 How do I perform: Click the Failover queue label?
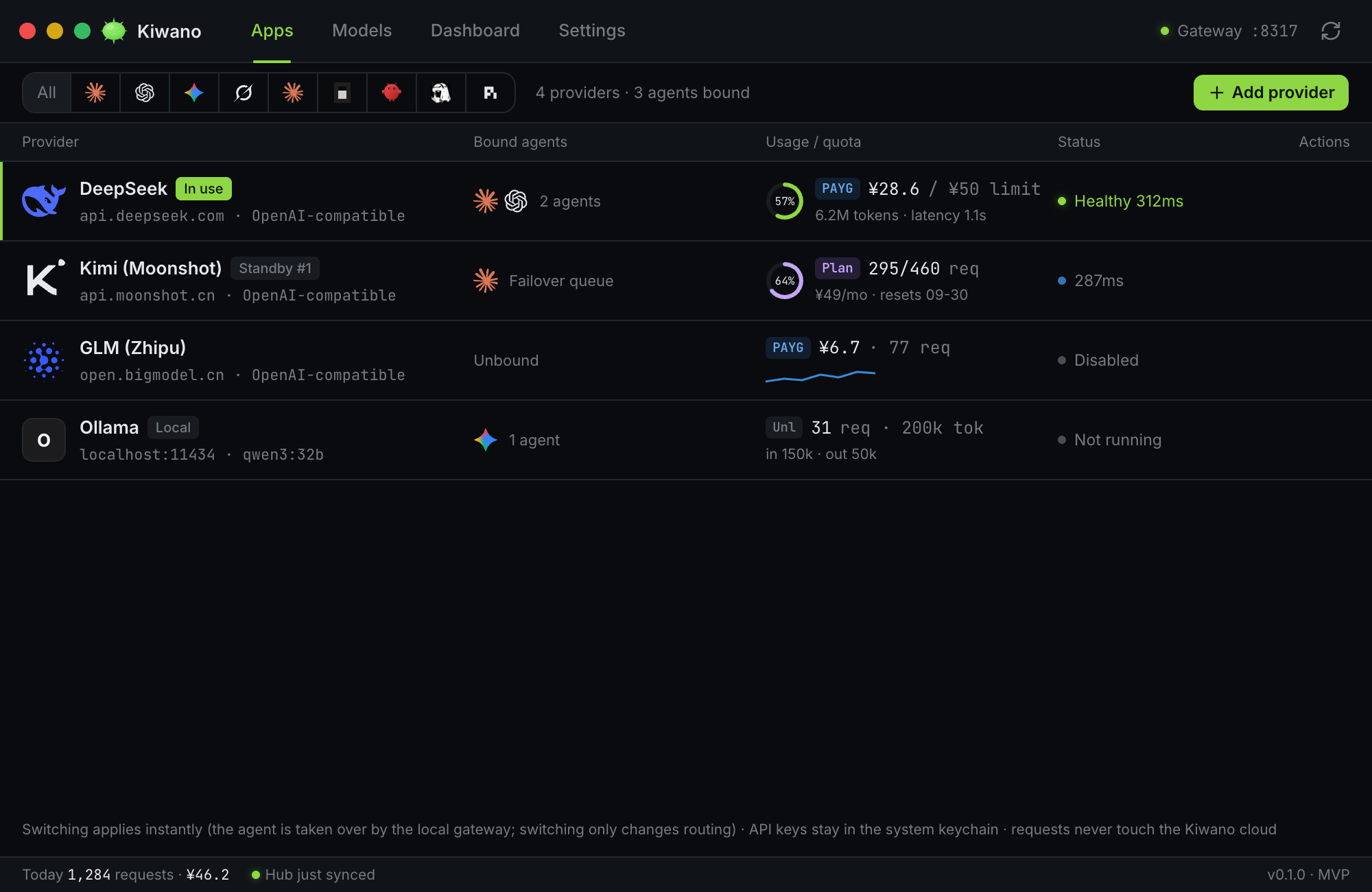coord(561,281)
